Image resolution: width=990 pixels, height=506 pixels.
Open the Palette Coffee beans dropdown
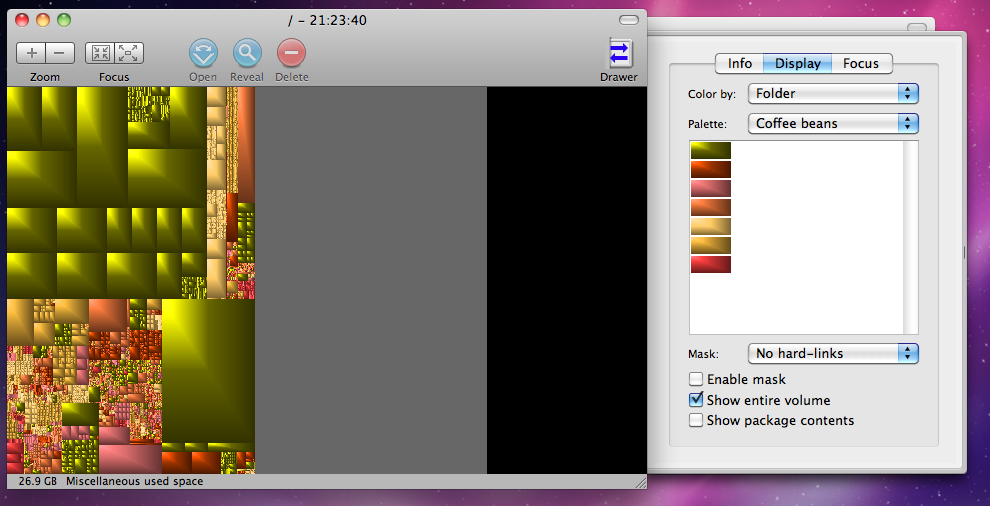tap(833, 123)
